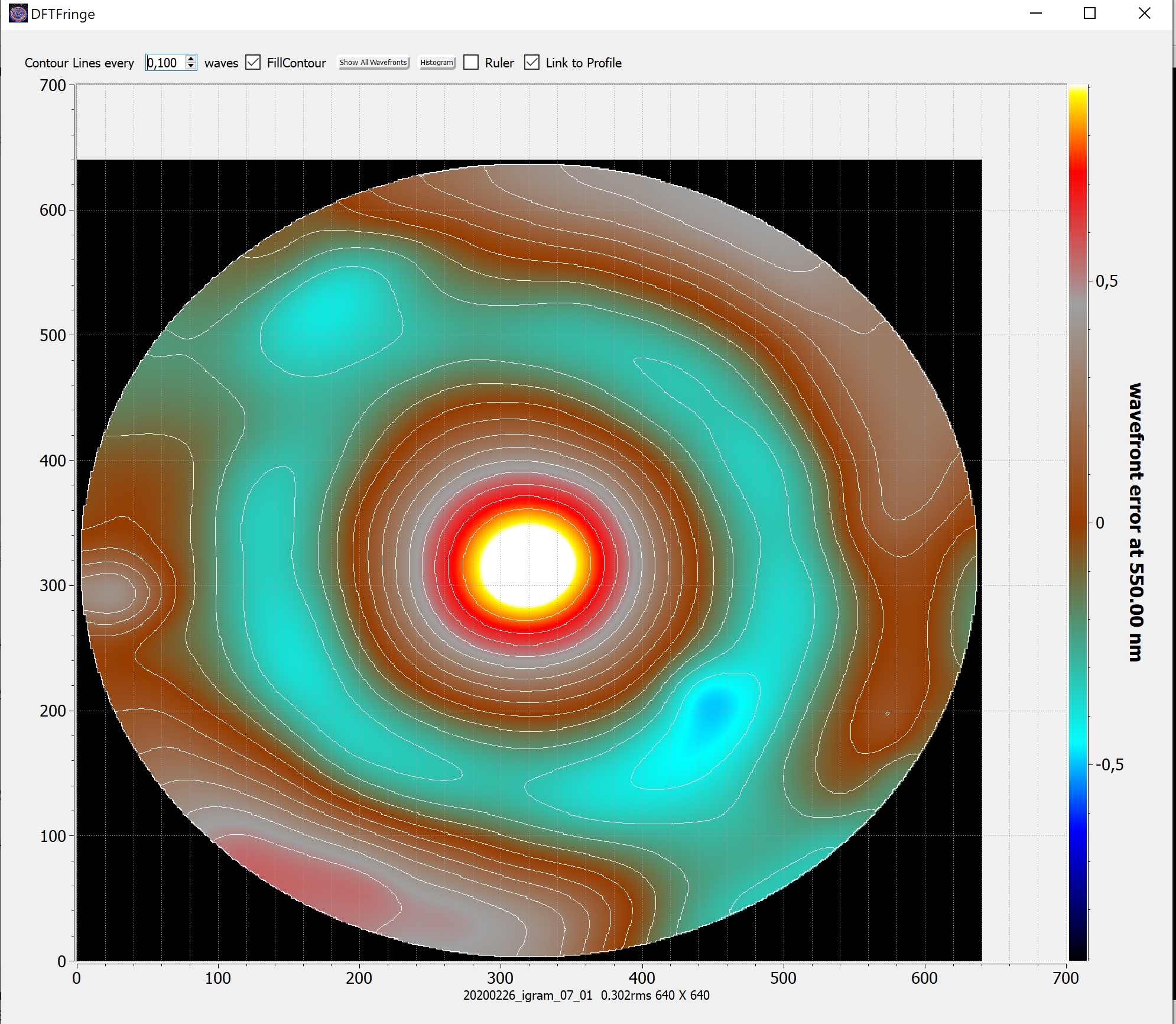
Task: Decrease contour lines value with down arrow
Action: pos(190,66)
